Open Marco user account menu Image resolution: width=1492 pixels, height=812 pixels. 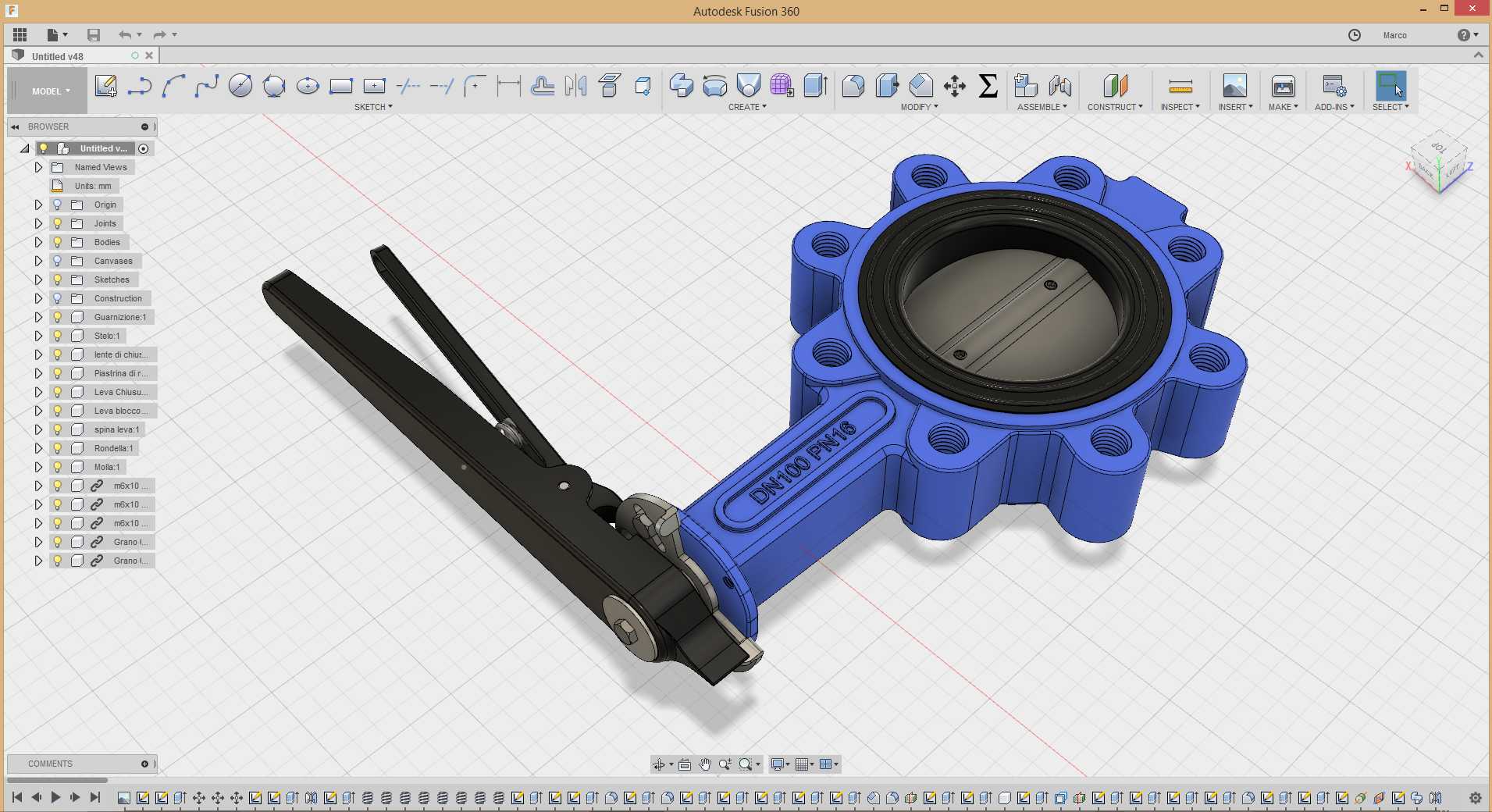(1394, 35)
